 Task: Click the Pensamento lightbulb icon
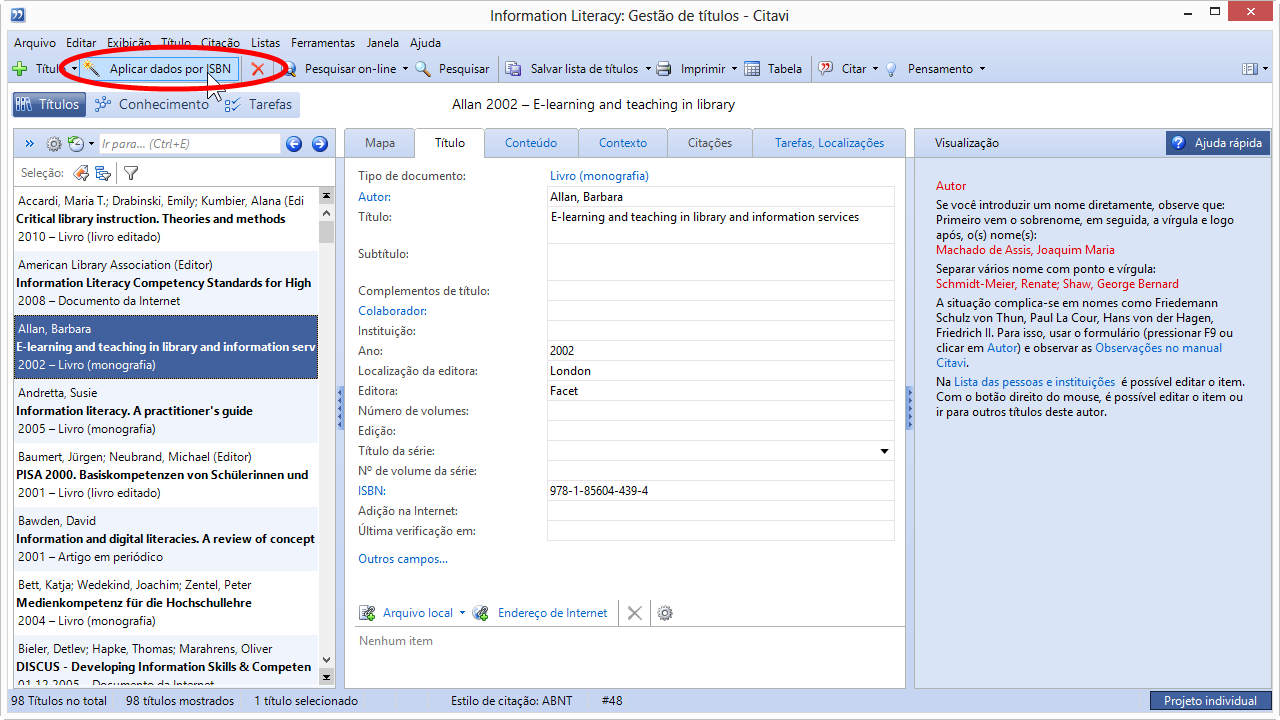892,69
